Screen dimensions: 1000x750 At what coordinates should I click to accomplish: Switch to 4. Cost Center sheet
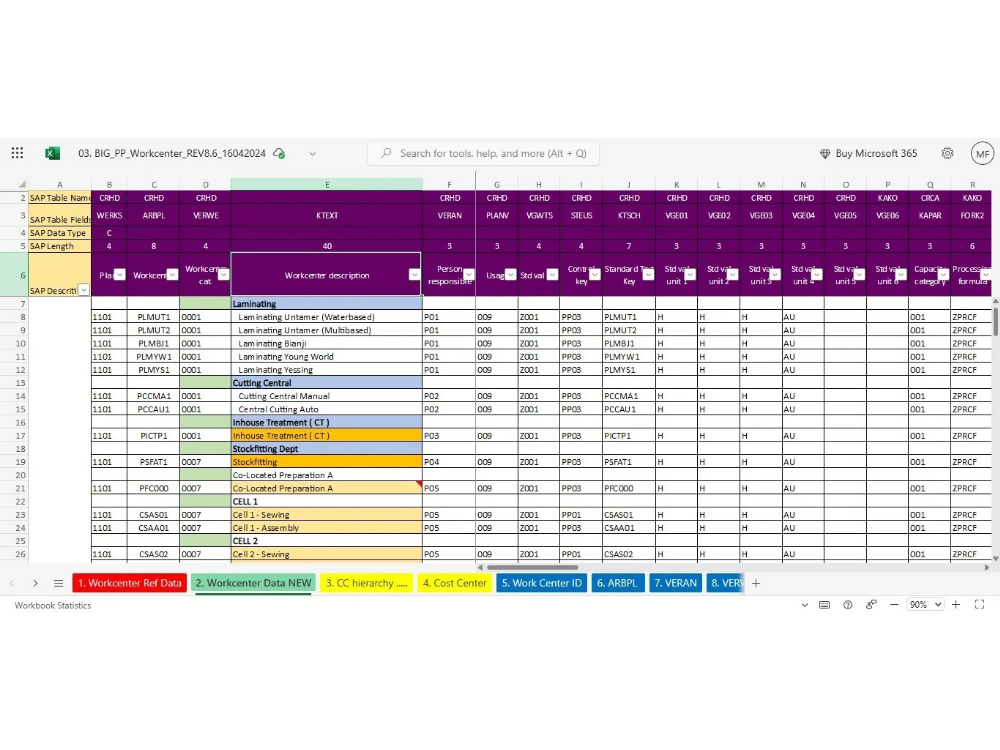(x=454, y=583)
